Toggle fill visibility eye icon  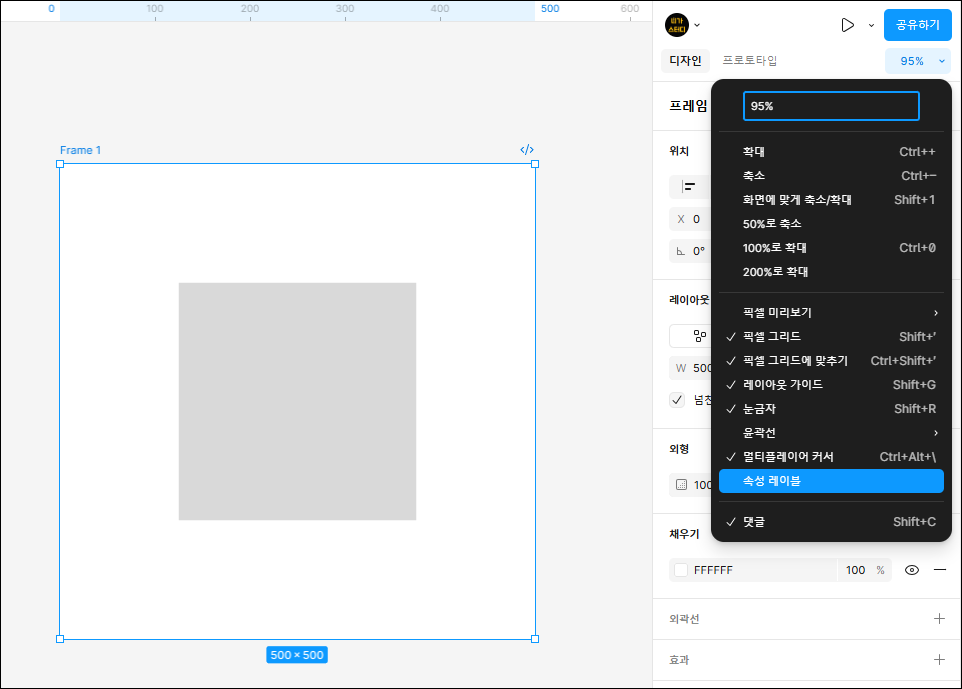(x=912, y=570)
